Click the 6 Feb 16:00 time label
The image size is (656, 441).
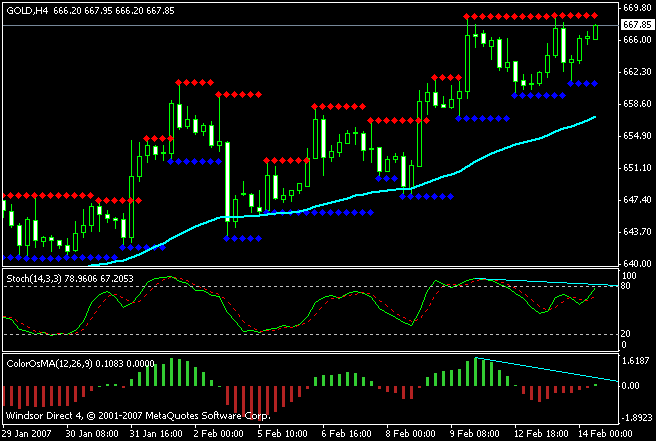coord(346,433)
